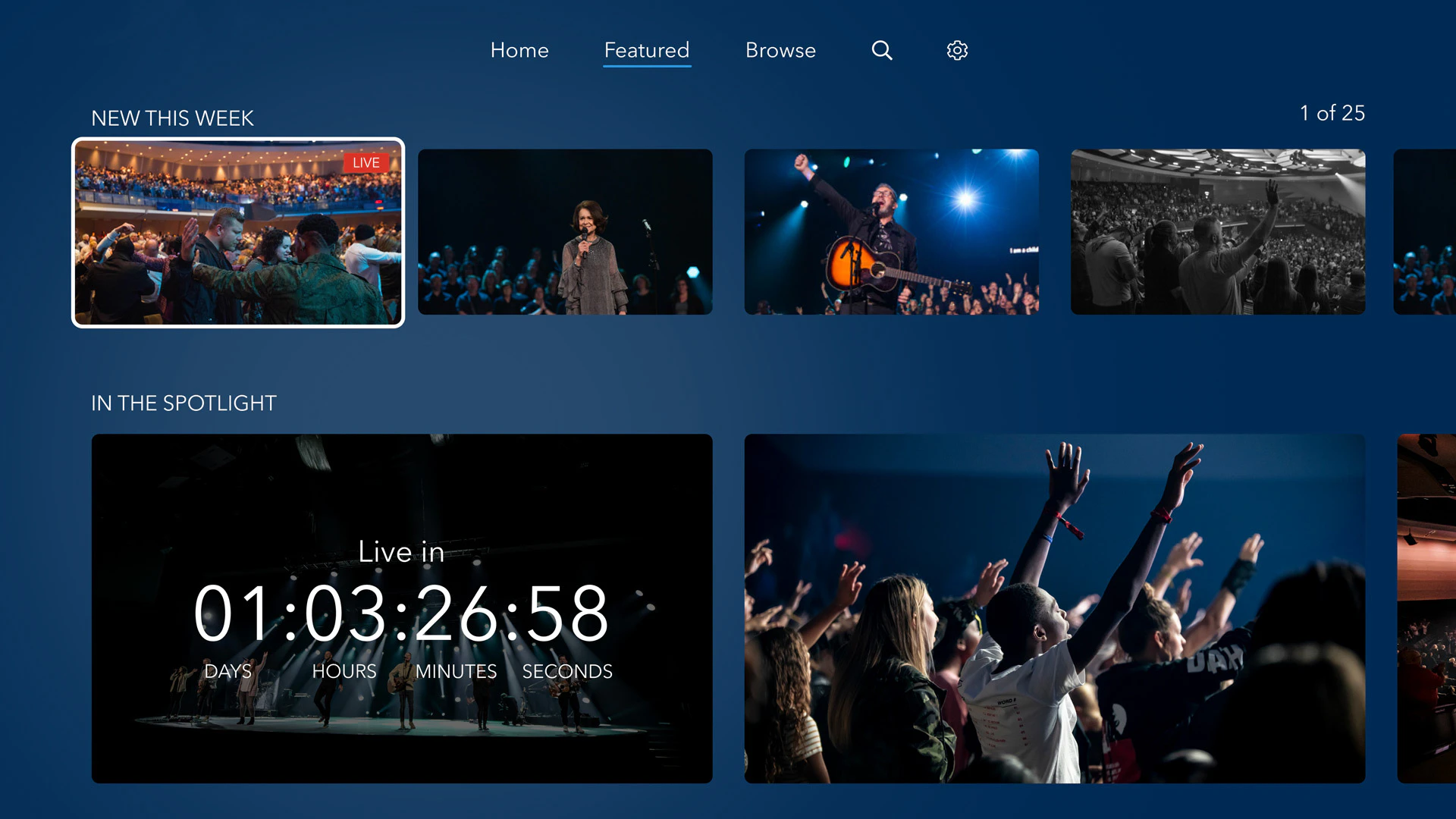Select the raised hands crowd video in spotlight row
The image size is (1456, 819).
click(1054, 607)
